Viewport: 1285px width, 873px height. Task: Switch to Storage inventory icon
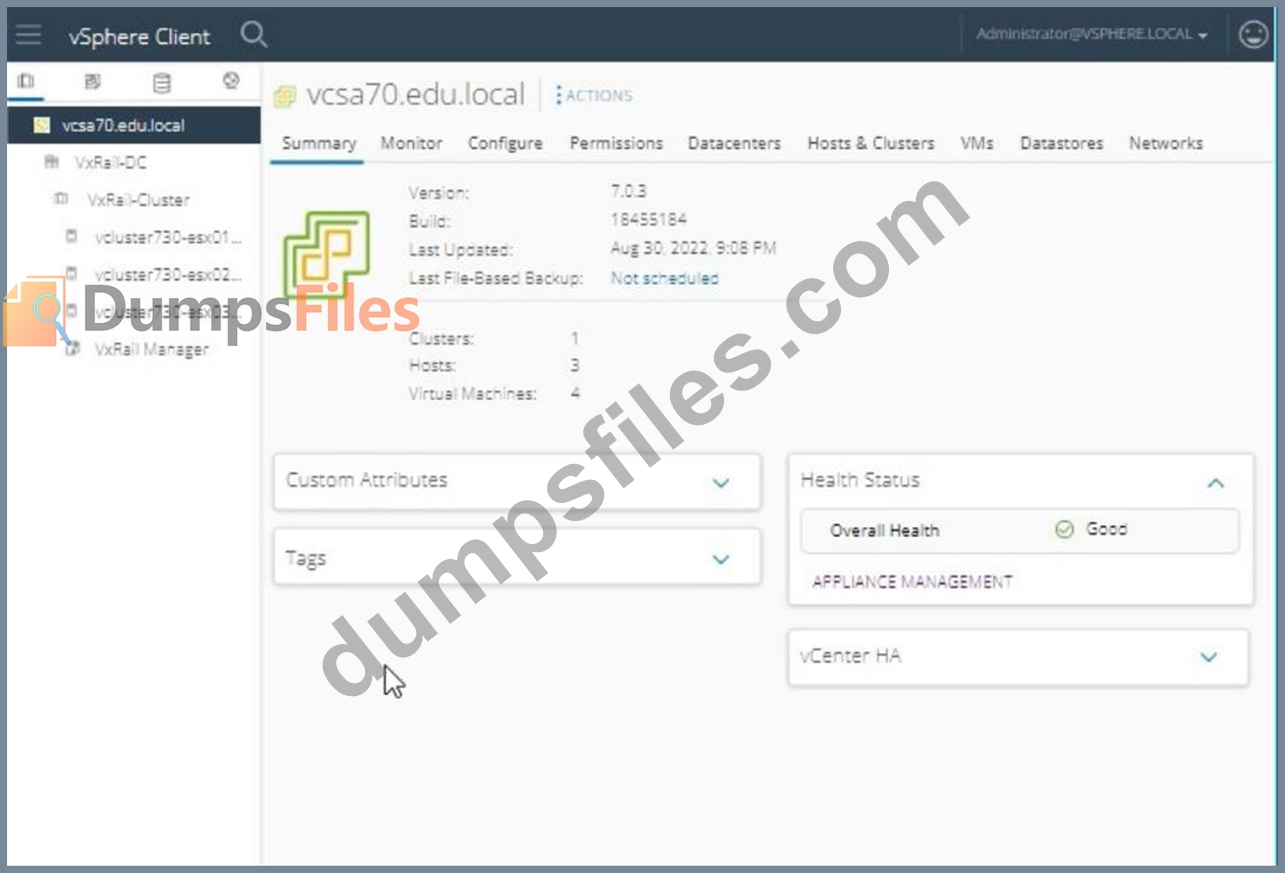click(161, 82)
